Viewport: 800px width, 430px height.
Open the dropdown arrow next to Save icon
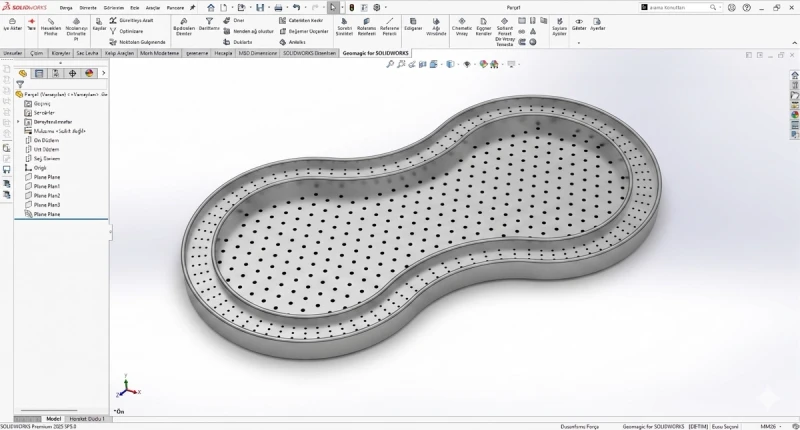[268, 8]
